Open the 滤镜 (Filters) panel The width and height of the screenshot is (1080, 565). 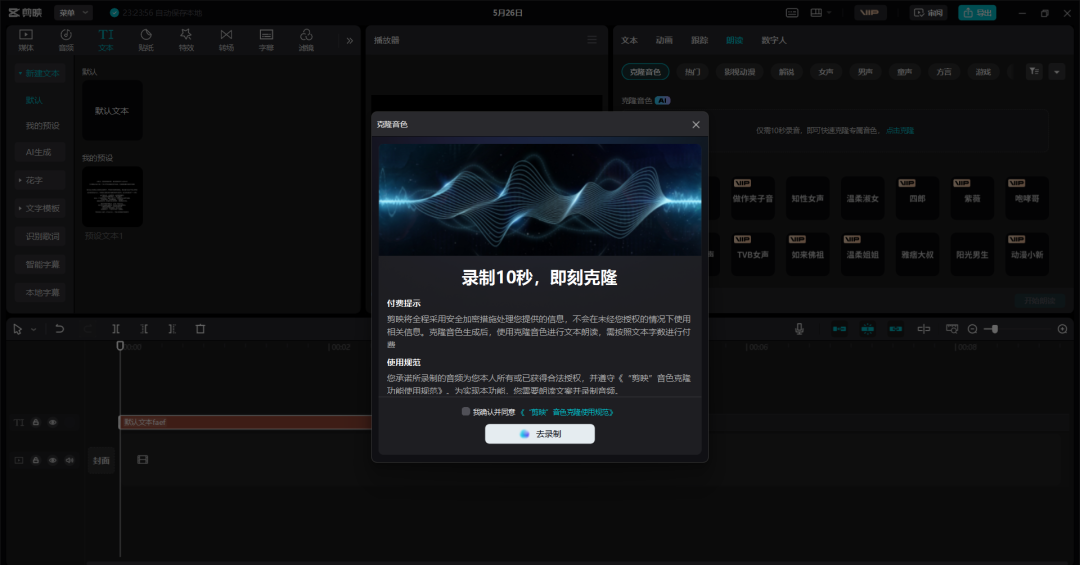(x=306, y=40)
